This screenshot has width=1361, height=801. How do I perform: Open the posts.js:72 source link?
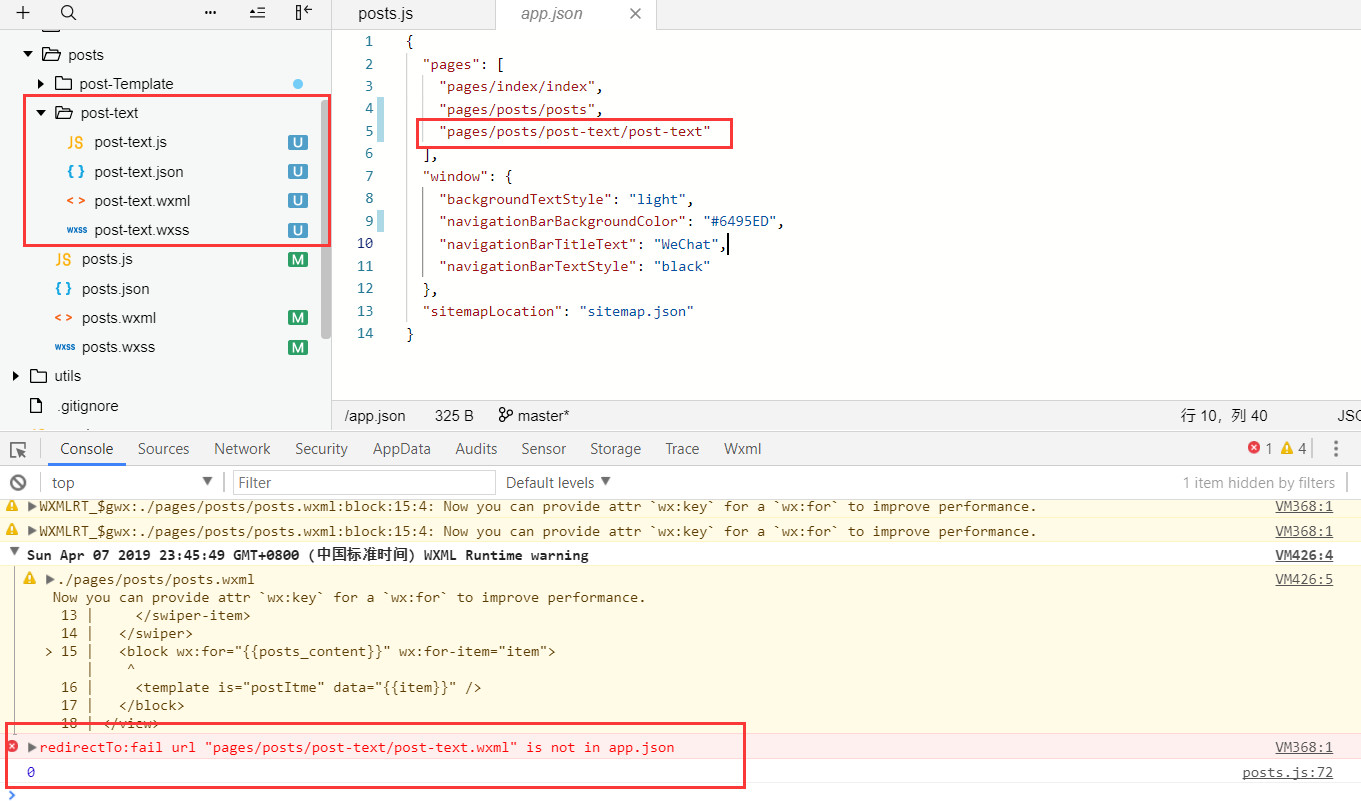[x=1287, y=772]
